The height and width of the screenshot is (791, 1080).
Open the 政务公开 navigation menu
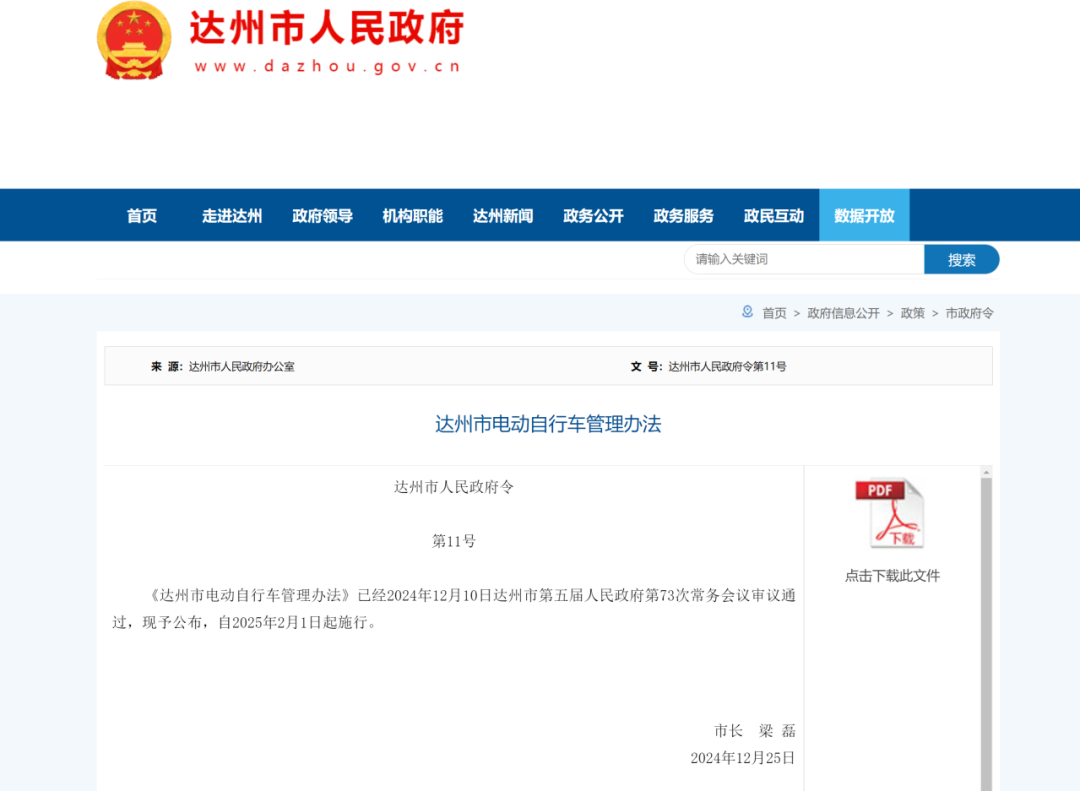(x=593, y=214)
